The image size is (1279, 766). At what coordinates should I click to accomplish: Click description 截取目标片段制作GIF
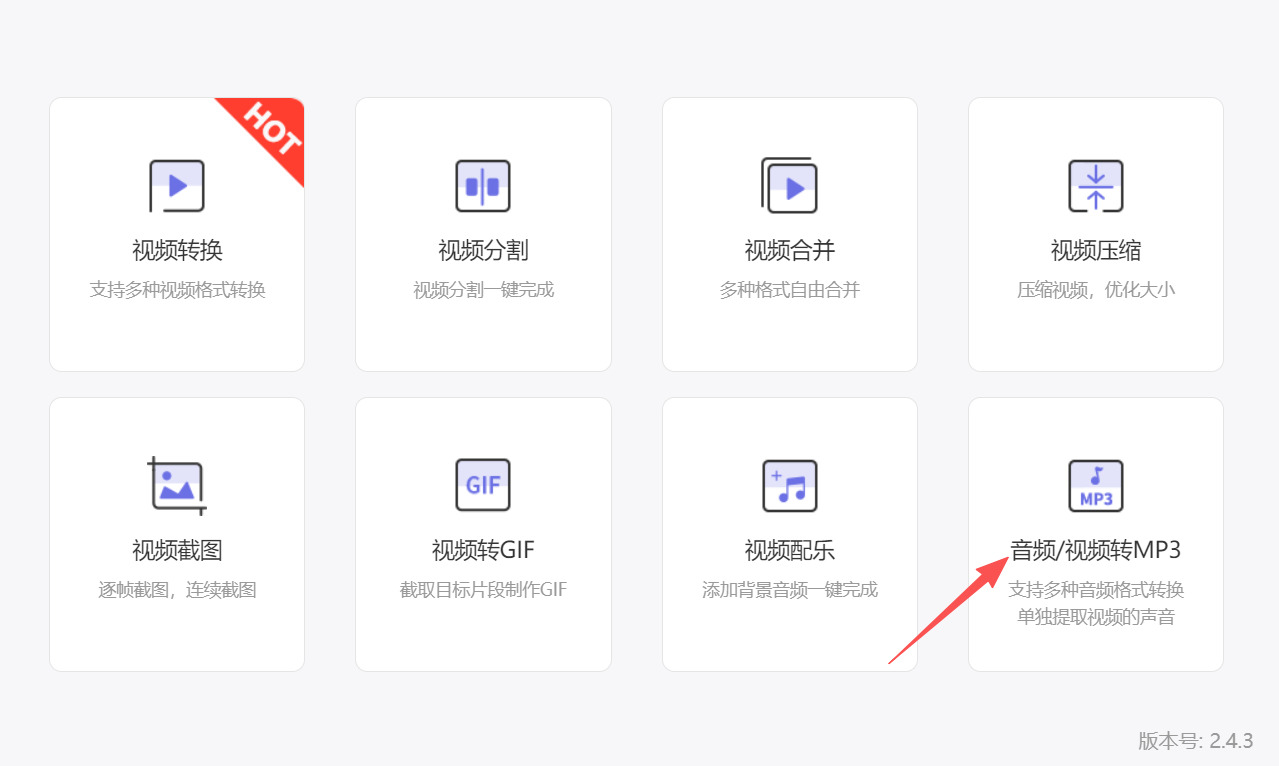click(x=483, y=590)
